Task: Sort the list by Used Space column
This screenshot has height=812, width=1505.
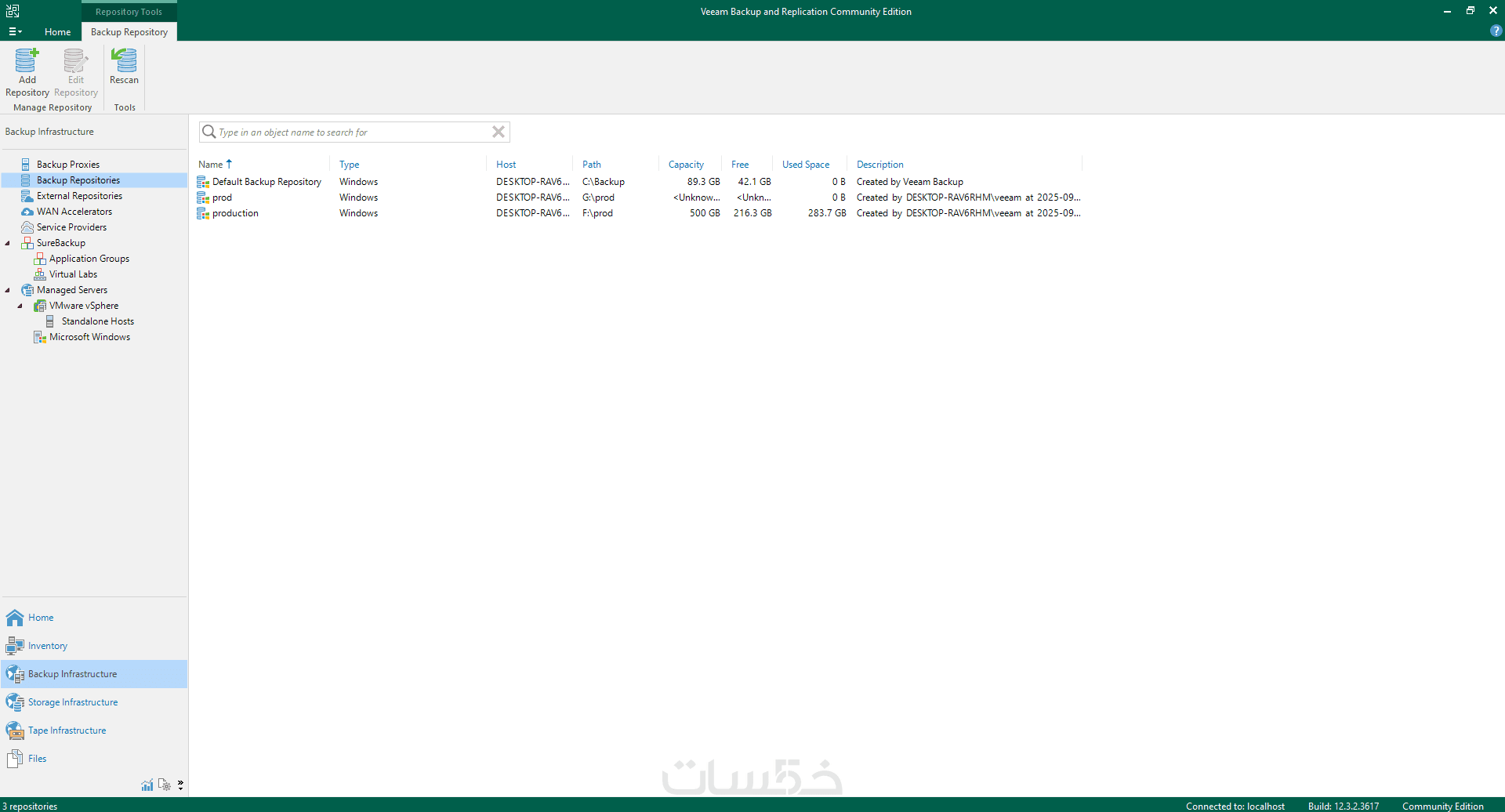Action: point(806,165)
